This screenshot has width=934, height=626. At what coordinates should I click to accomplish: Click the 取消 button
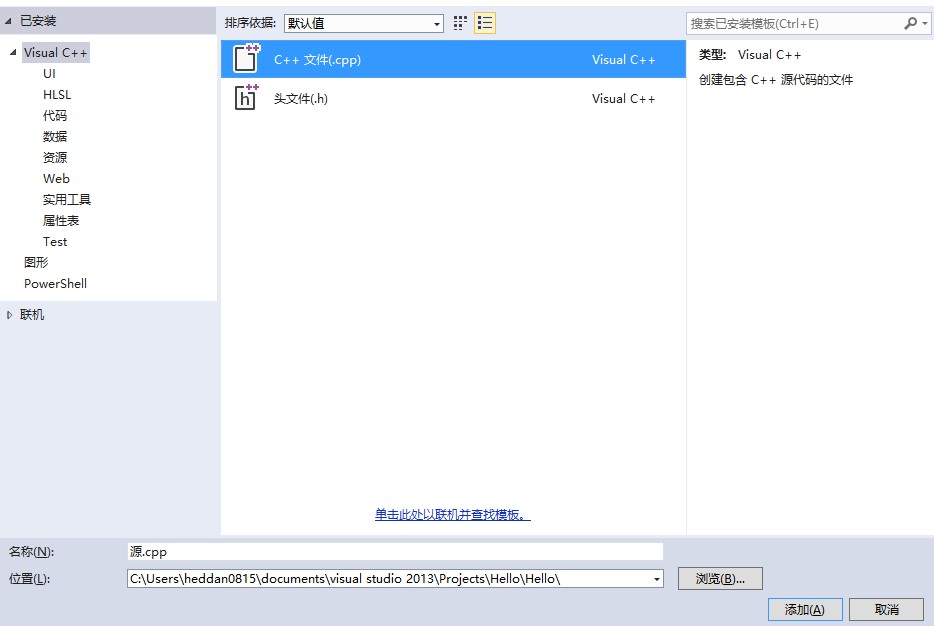click(x=886, y=609)
